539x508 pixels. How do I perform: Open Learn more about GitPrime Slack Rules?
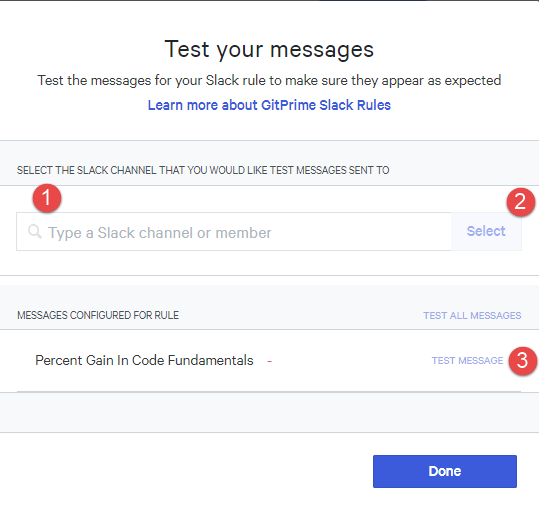[x=269, y=105]
